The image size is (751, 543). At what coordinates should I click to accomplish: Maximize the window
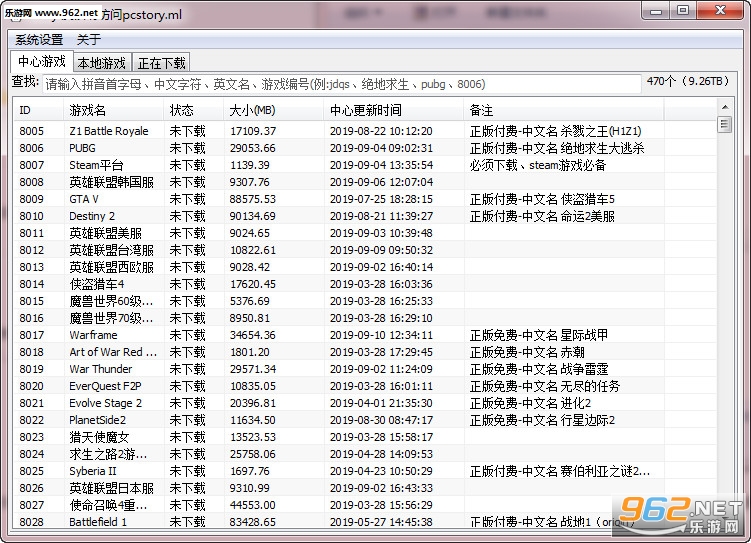click(x=683, y=11)
